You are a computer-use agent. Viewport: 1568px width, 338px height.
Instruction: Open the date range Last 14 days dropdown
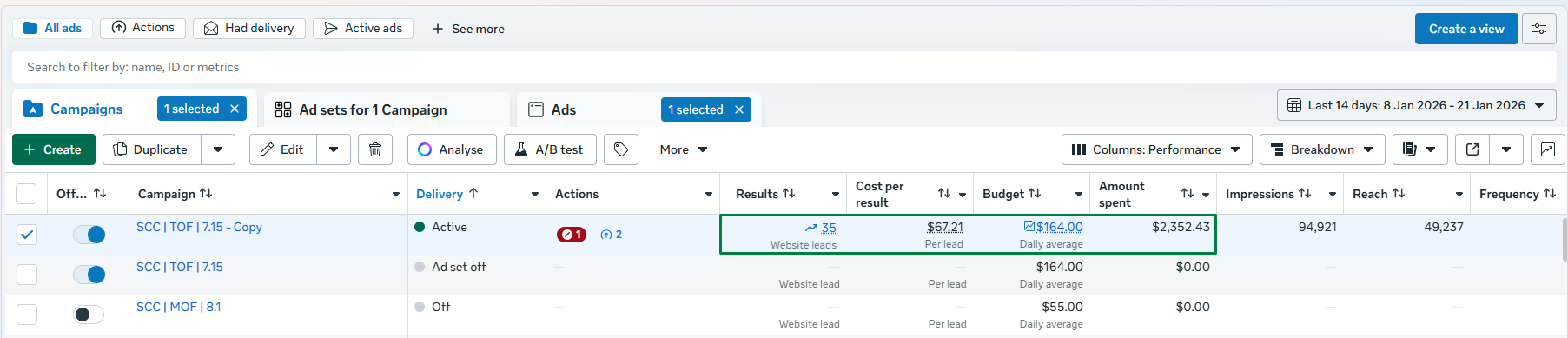1416,105
